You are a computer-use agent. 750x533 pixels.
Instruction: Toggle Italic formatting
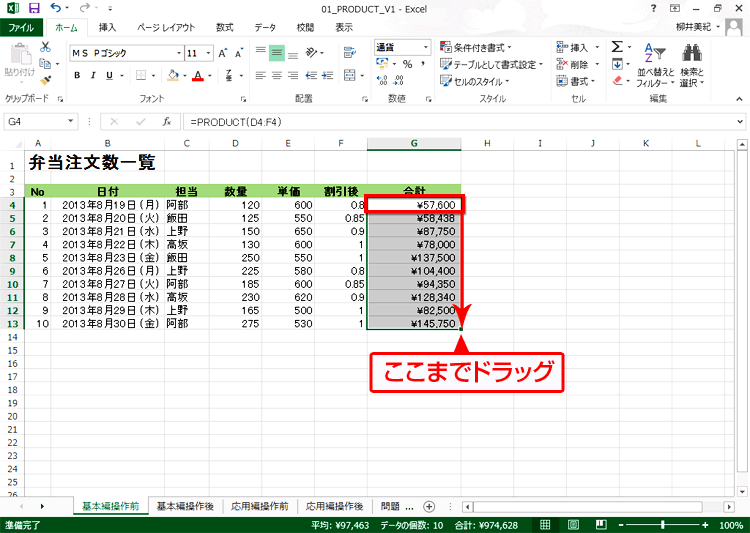(x=93, y=75)
